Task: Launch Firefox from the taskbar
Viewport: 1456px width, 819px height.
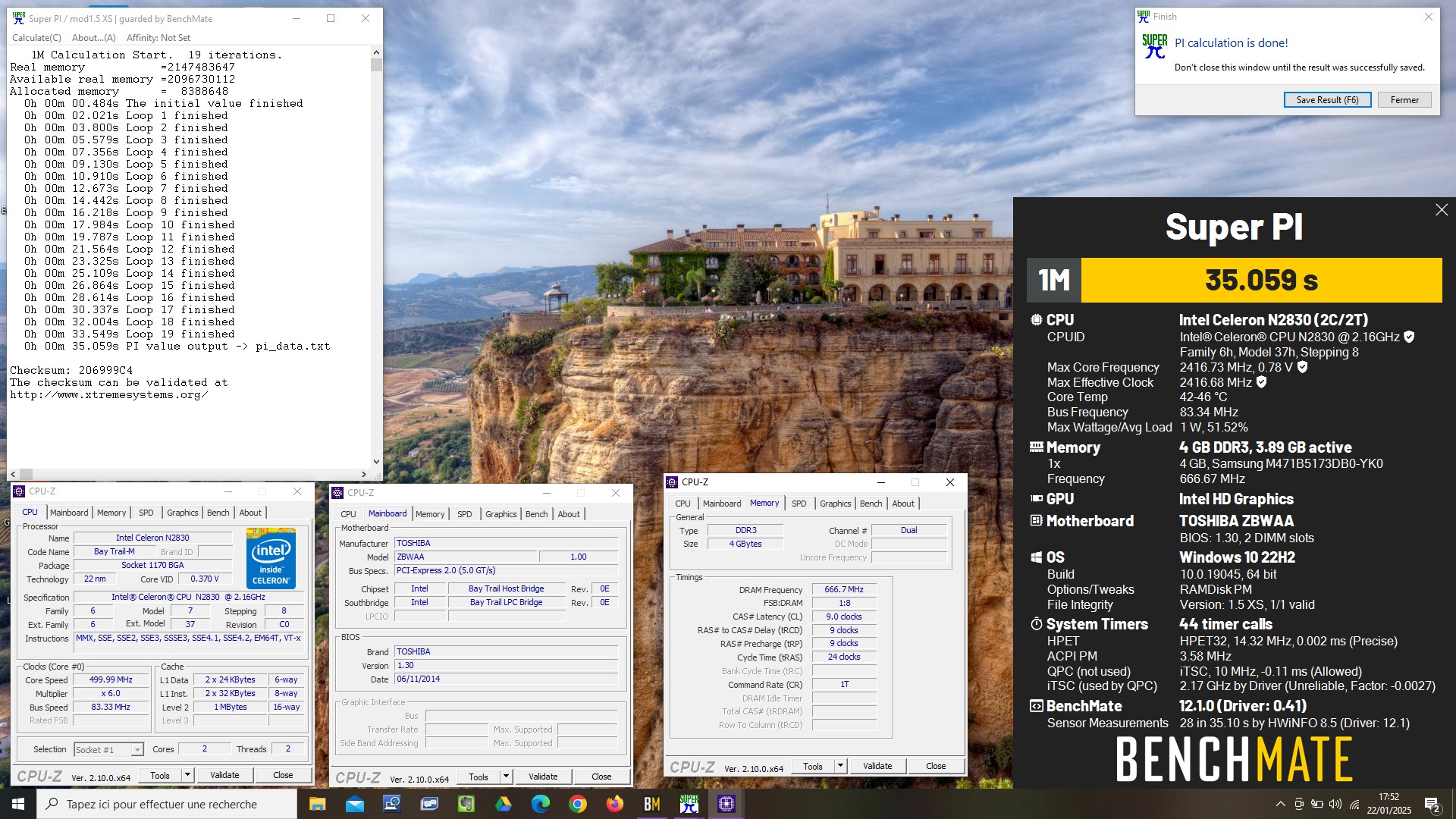Action: (614, 804)
